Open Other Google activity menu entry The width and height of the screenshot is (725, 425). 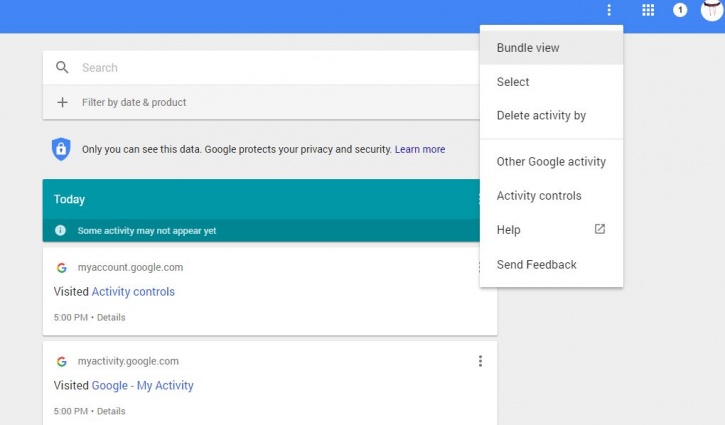(551, 162)
